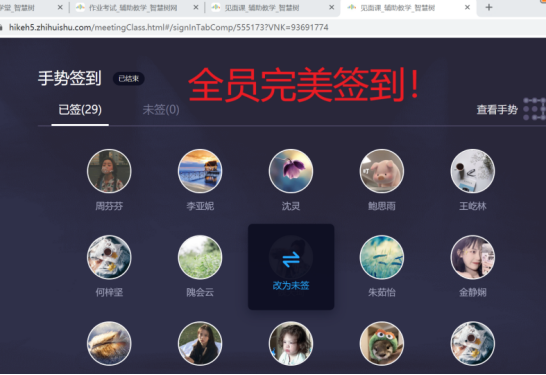Select 李亚妮's sunset avatar
Viewport: 546px width, 375px height.
pyautogui.click(x=200, y=171)
